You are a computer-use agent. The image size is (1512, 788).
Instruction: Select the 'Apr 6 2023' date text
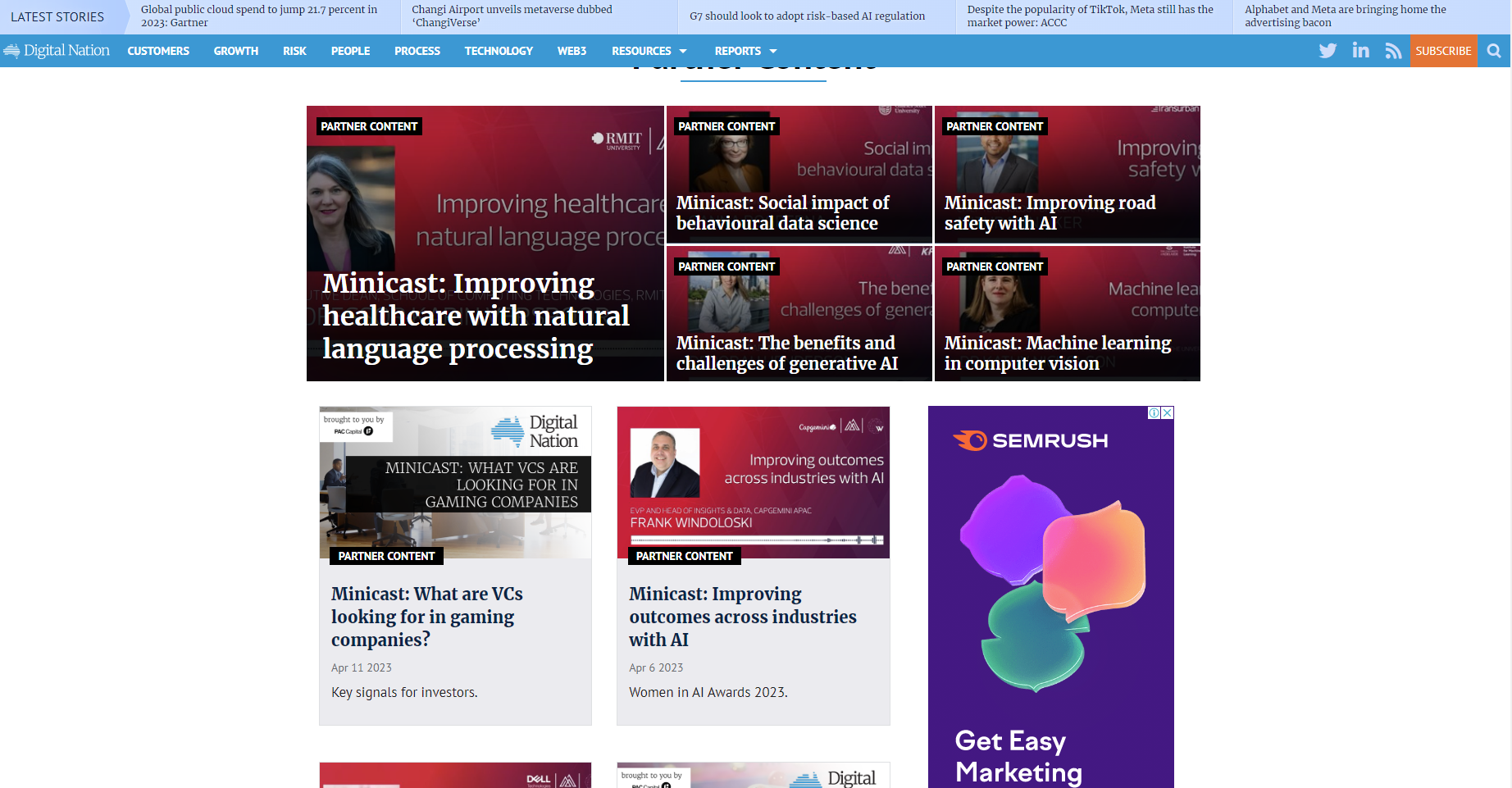coord(656,667)
